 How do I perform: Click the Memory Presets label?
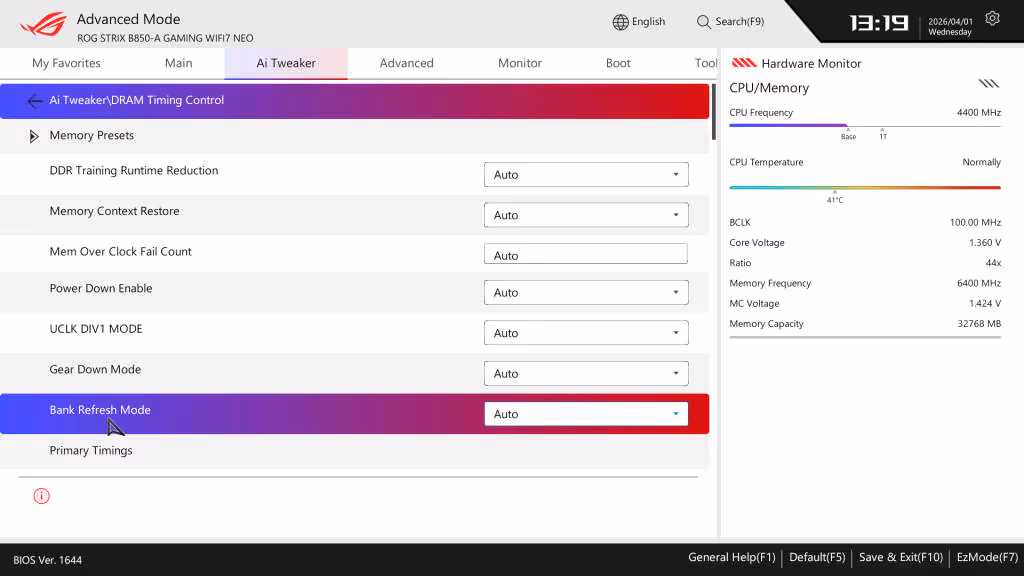[x=91, y=136]
